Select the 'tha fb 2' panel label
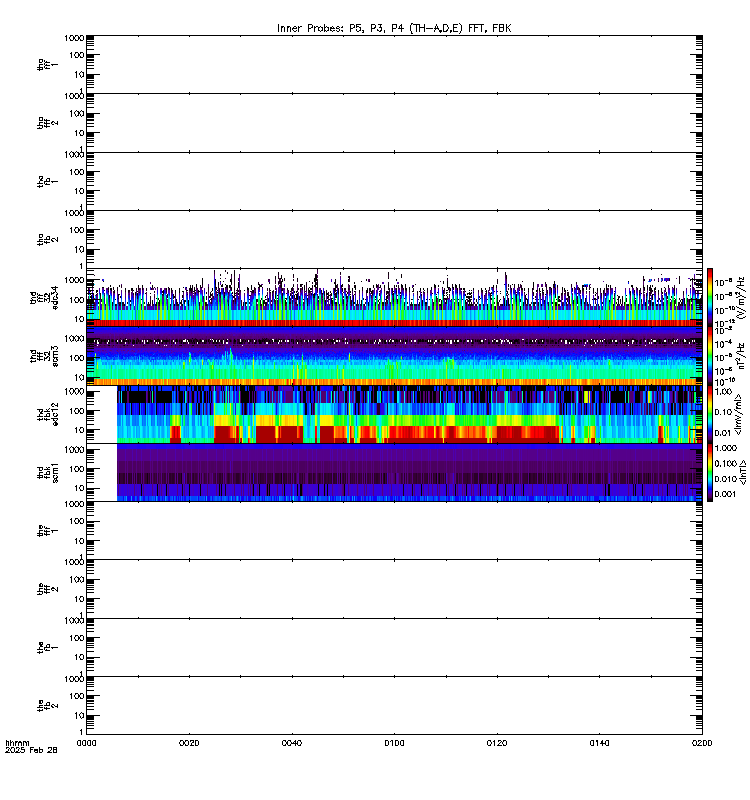Screen dimensions: 750x800 pos(47,239)
